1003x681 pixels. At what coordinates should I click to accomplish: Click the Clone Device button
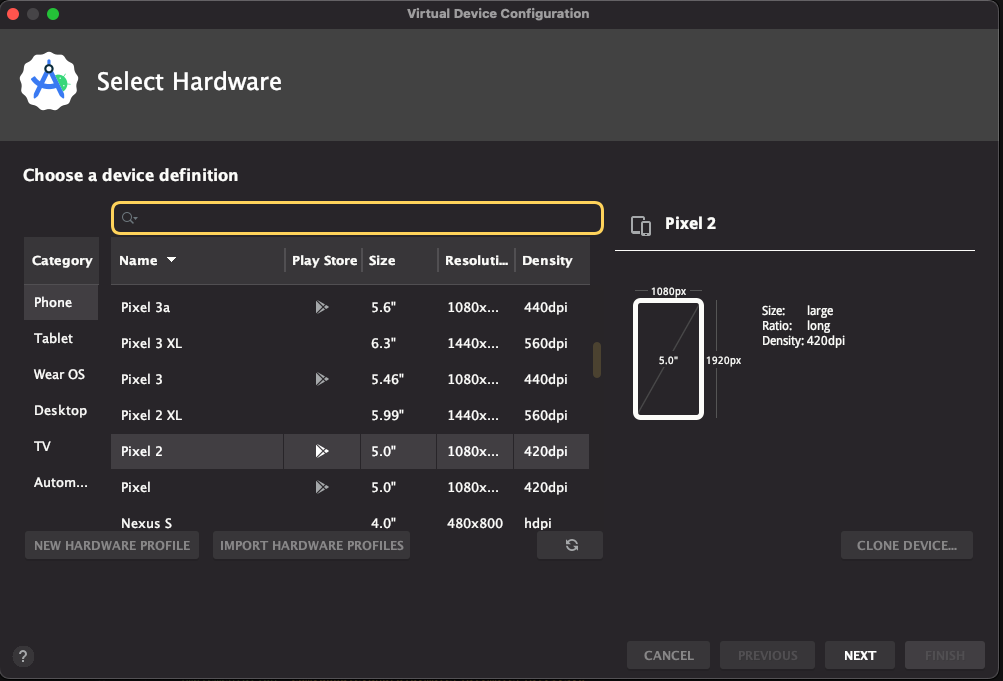906,545
